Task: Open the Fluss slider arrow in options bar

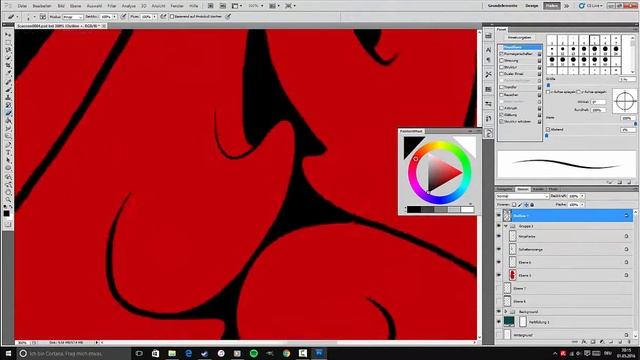Action: pyautogui.click(x=155, y=17)
